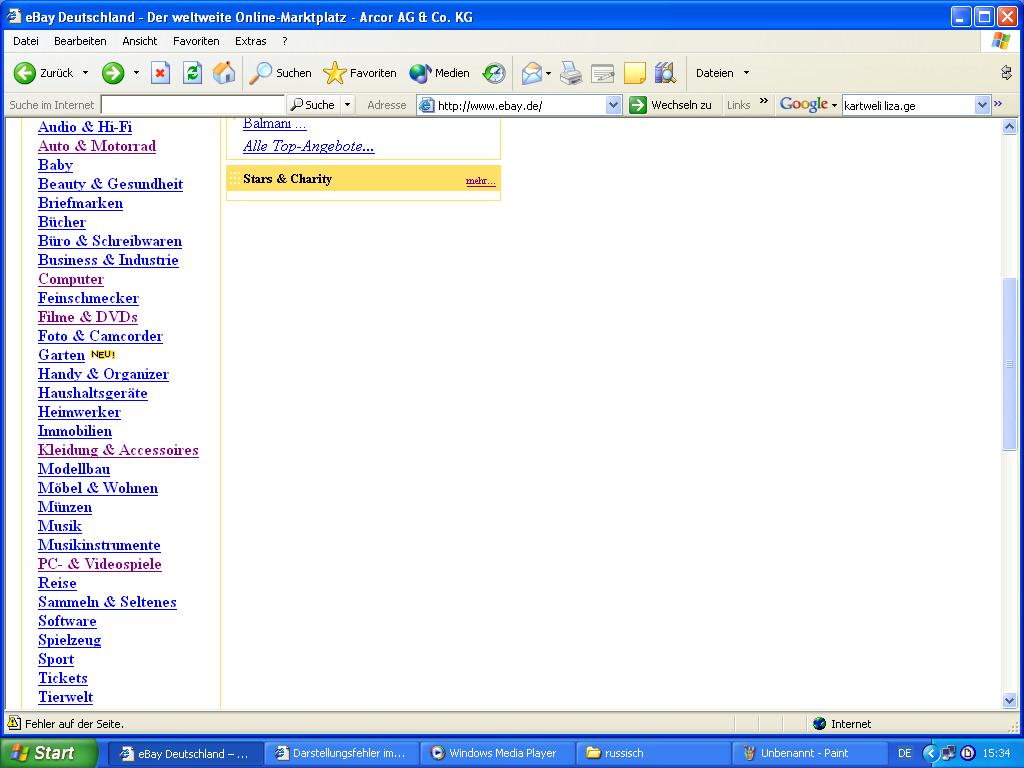
Task: Open the Computer category link
Action: point(71,279)
